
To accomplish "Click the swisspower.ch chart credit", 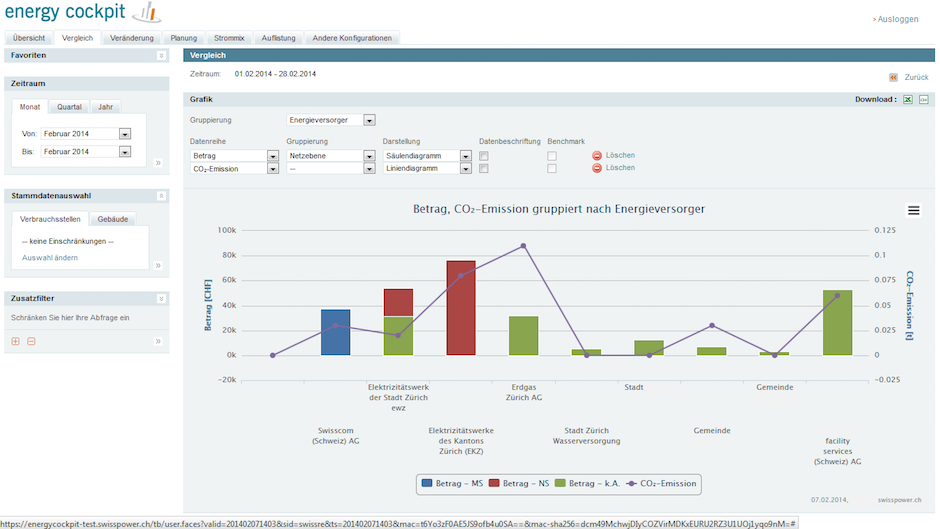I will coord(899,500).
